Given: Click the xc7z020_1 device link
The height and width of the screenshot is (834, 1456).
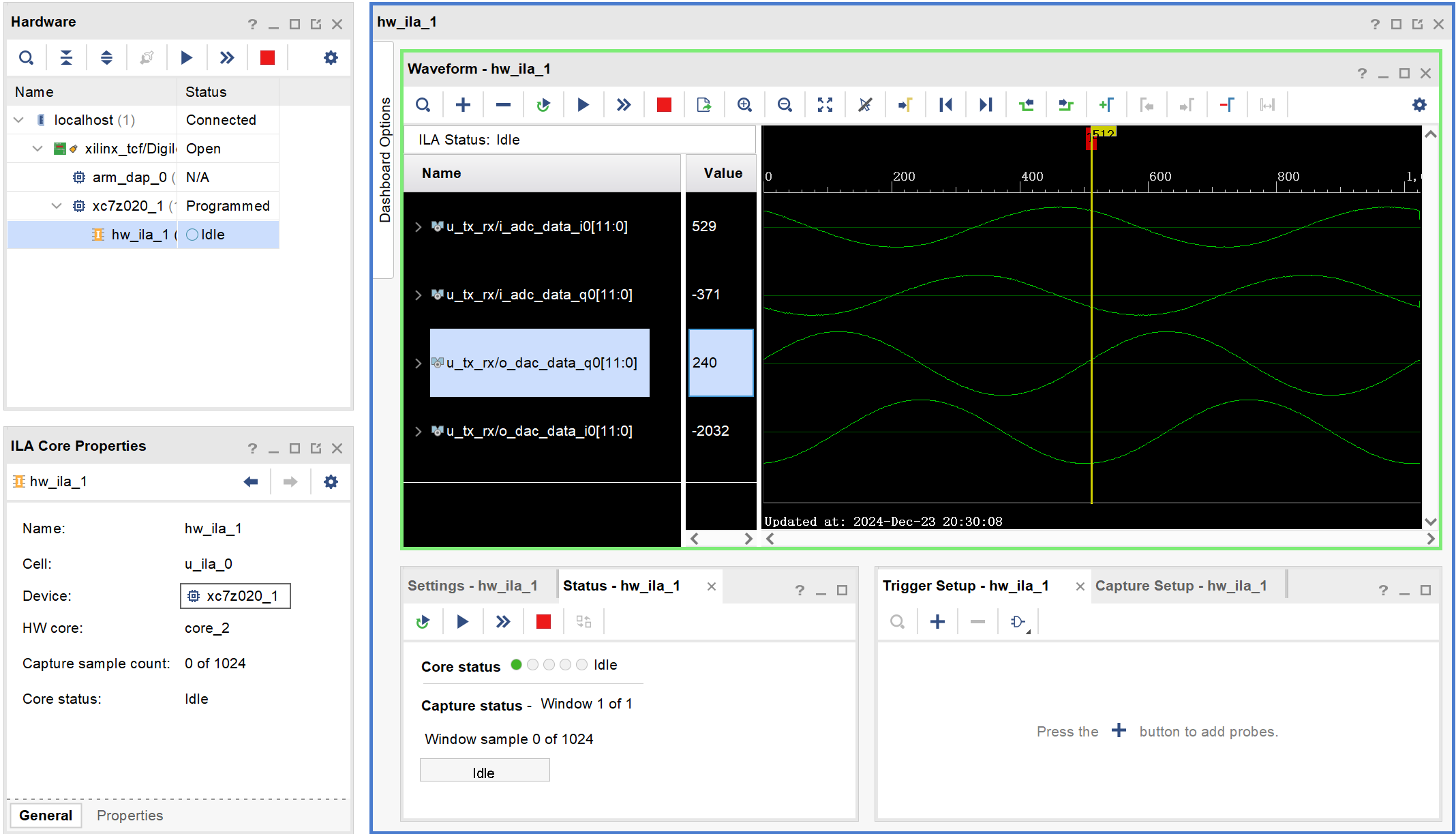Looking at the screenshot, I should (x=235, y=597).
